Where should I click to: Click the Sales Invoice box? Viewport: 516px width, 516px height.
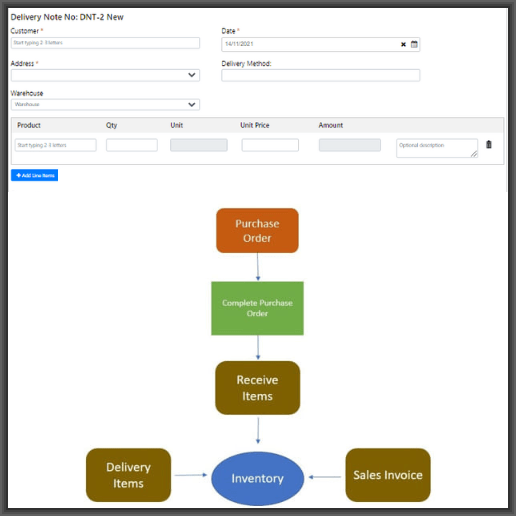[x=388, y=475]
